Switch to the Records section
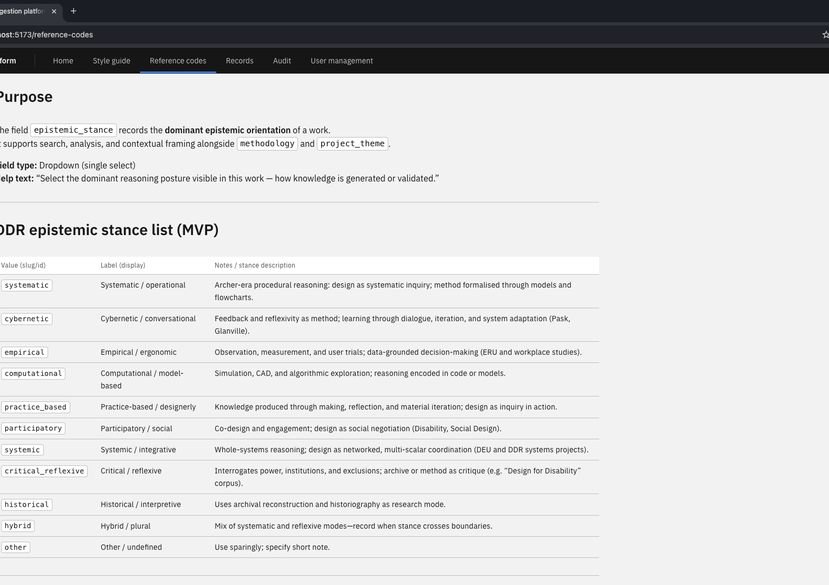 [x=239, y=60]
